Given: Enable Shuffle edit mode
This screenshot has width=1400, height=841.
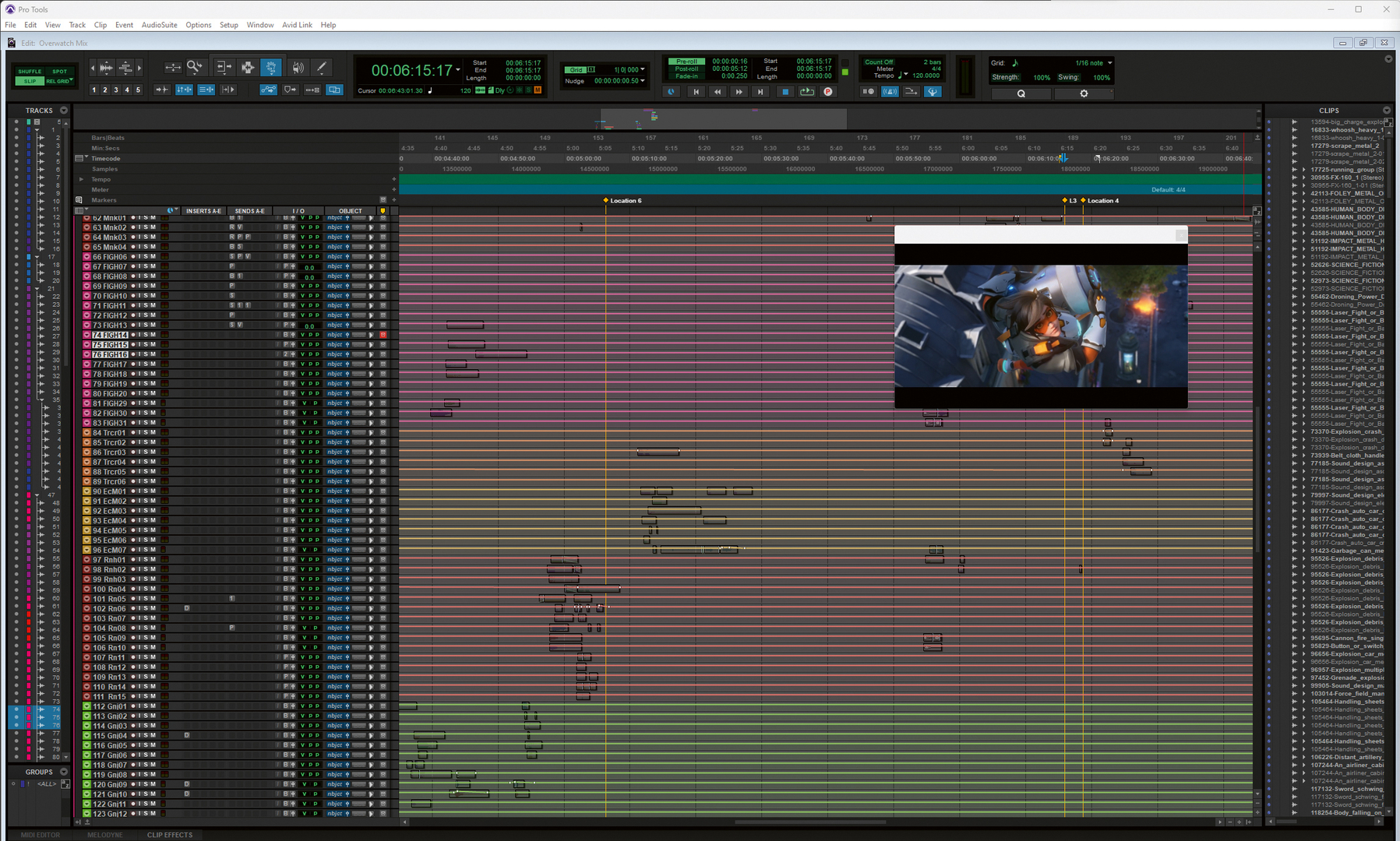Looking at the screenshot, I should point(30,72).
